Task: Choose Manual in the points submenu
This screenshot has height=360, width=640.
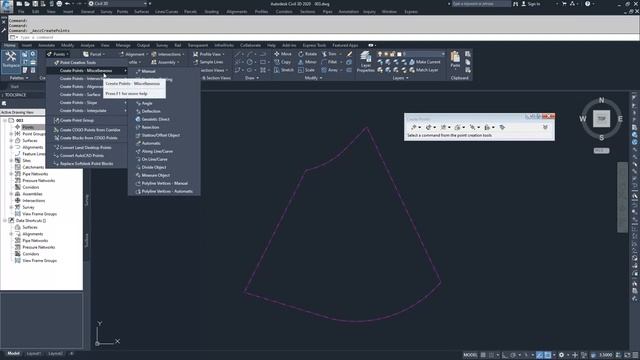Action: tap(164, 71)
